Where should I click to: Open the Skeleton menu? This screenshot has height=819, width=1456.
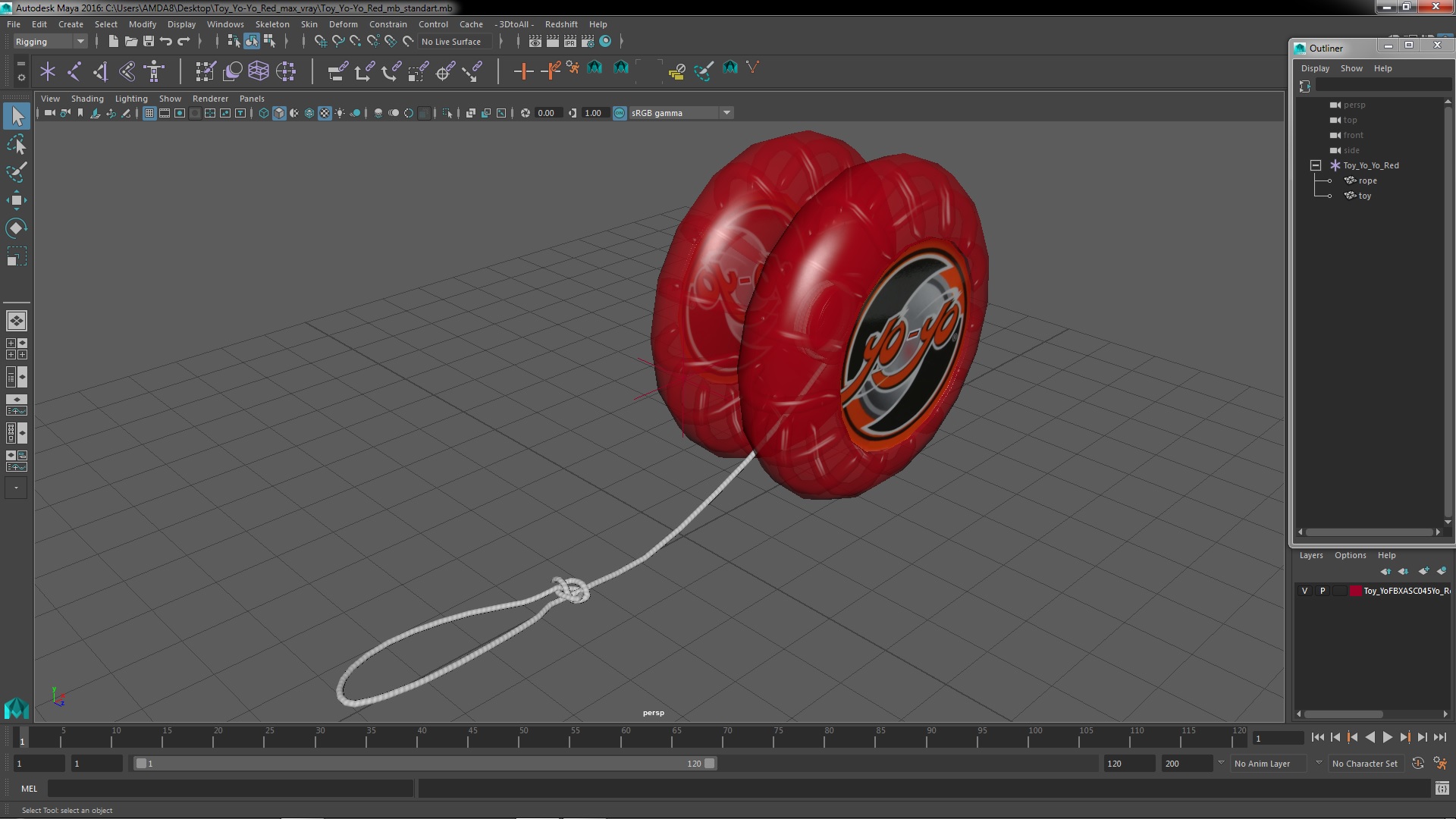click(x=272, y=24)
